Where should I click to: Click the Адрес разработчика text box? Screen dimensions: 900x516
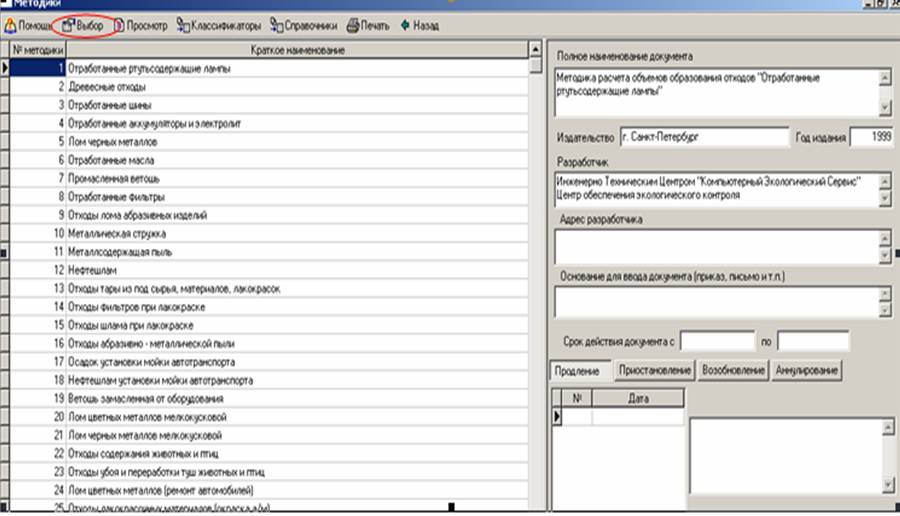click(x=715, y=246)
